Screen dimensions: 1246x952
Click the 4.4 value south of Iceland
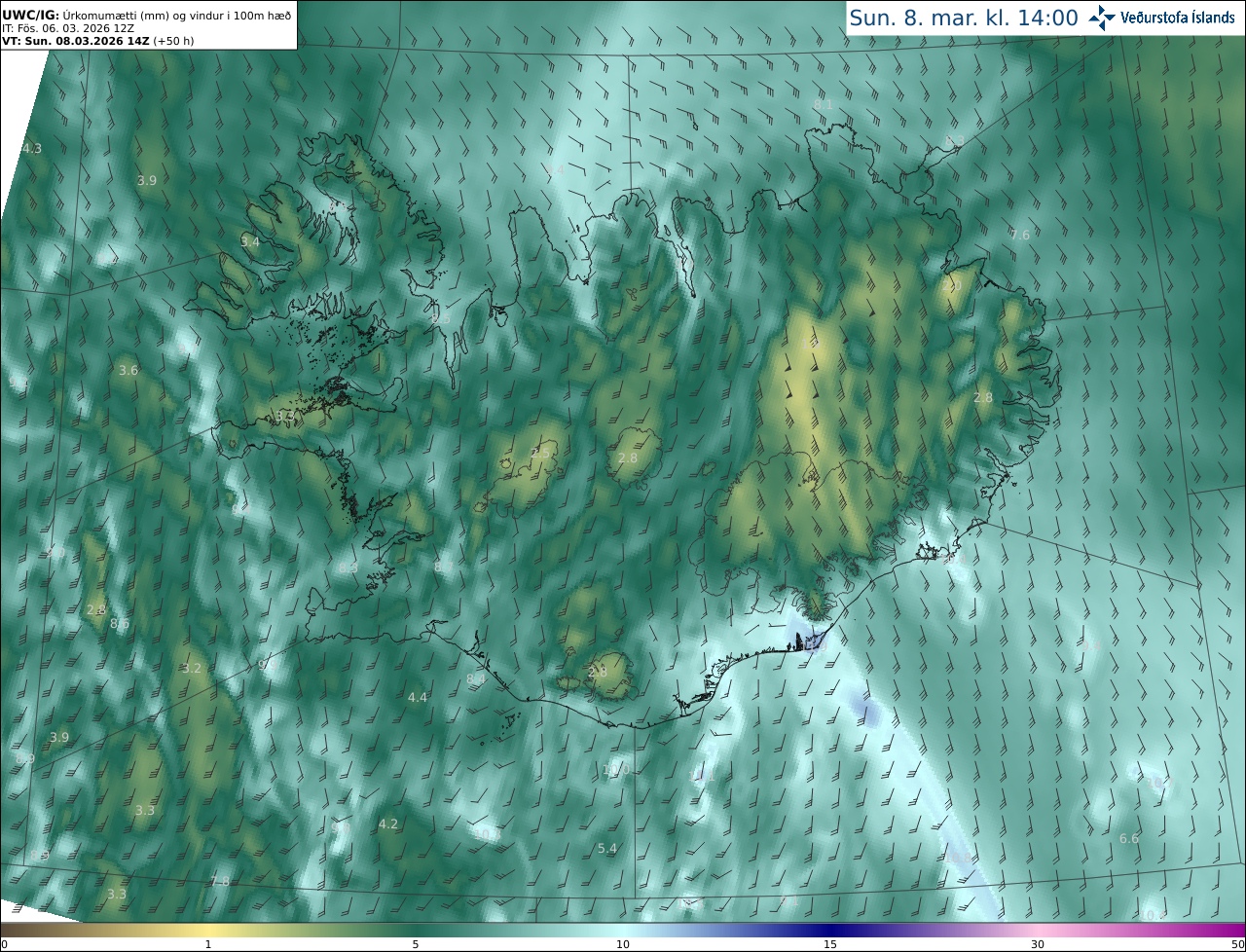pos(418,698)
